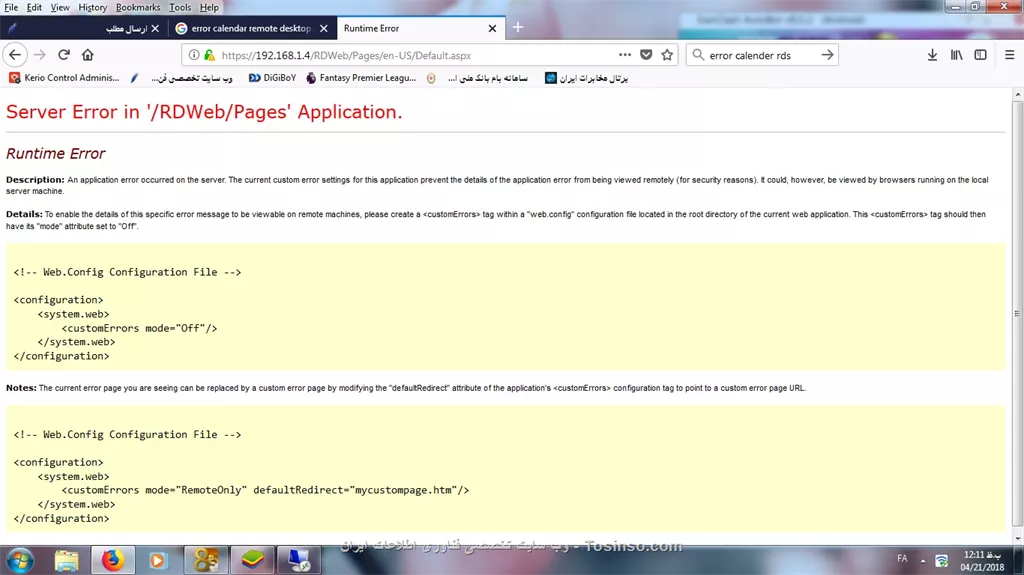This screenshot has width=1024, height=575.
Task: Switch to the first Persian-titled tab
Action: coord(84,28)
